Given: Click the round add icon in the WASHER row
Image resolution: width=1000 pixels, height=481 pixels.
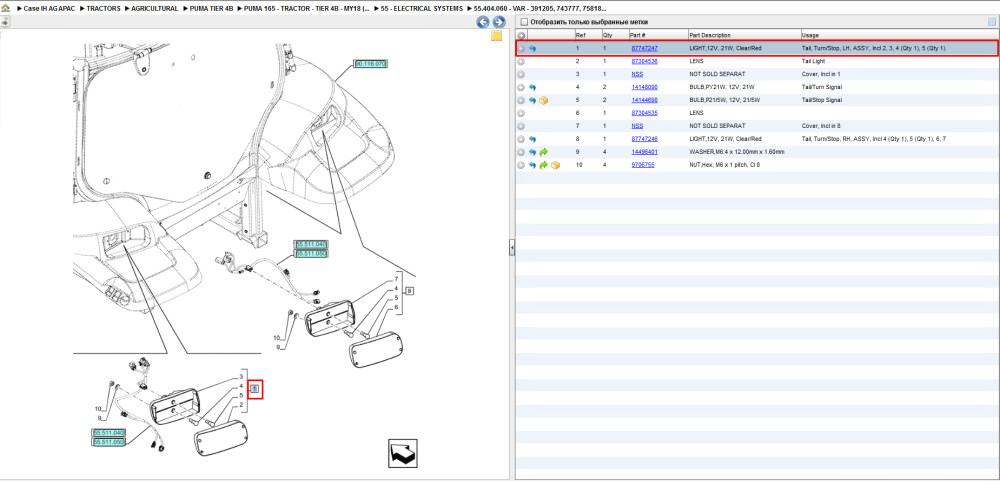Looking at the screenshot, I should (521, 152).
